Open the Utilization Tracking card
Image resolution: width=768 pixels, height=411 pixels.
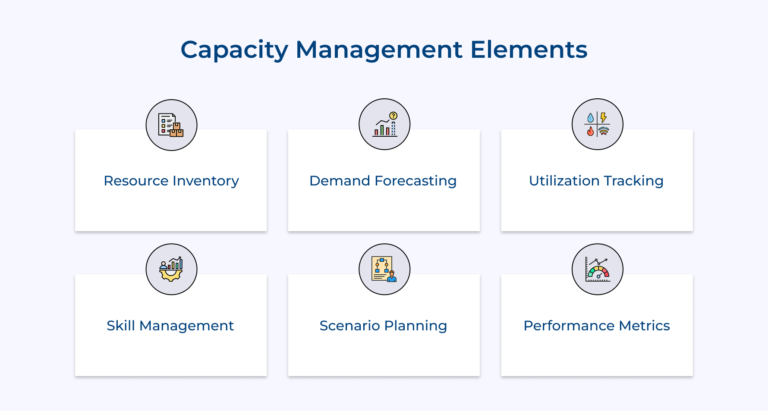pos(597,180)
